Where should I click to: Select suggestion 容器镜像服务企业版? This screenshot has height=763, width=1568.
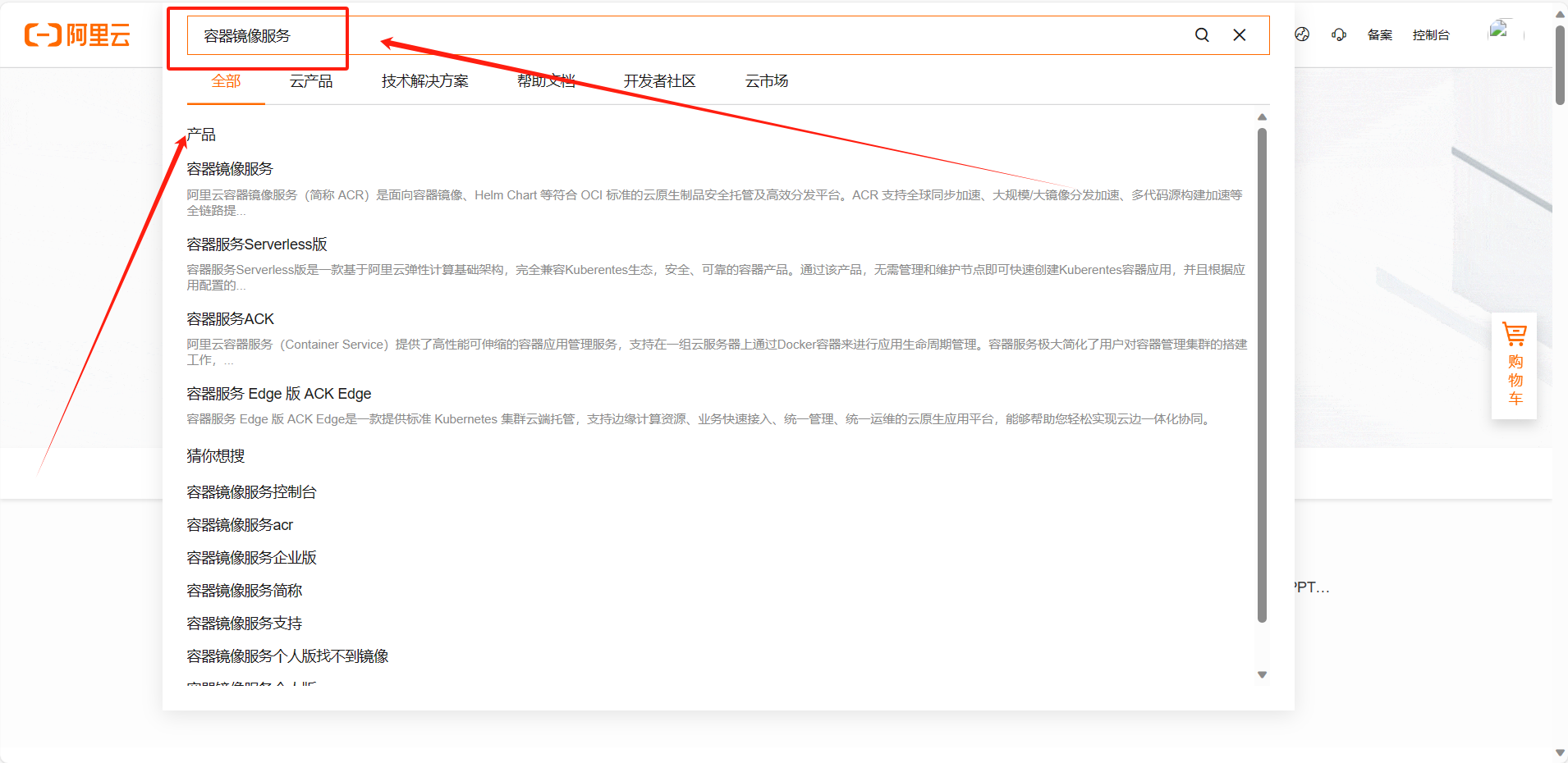(251, 558)
